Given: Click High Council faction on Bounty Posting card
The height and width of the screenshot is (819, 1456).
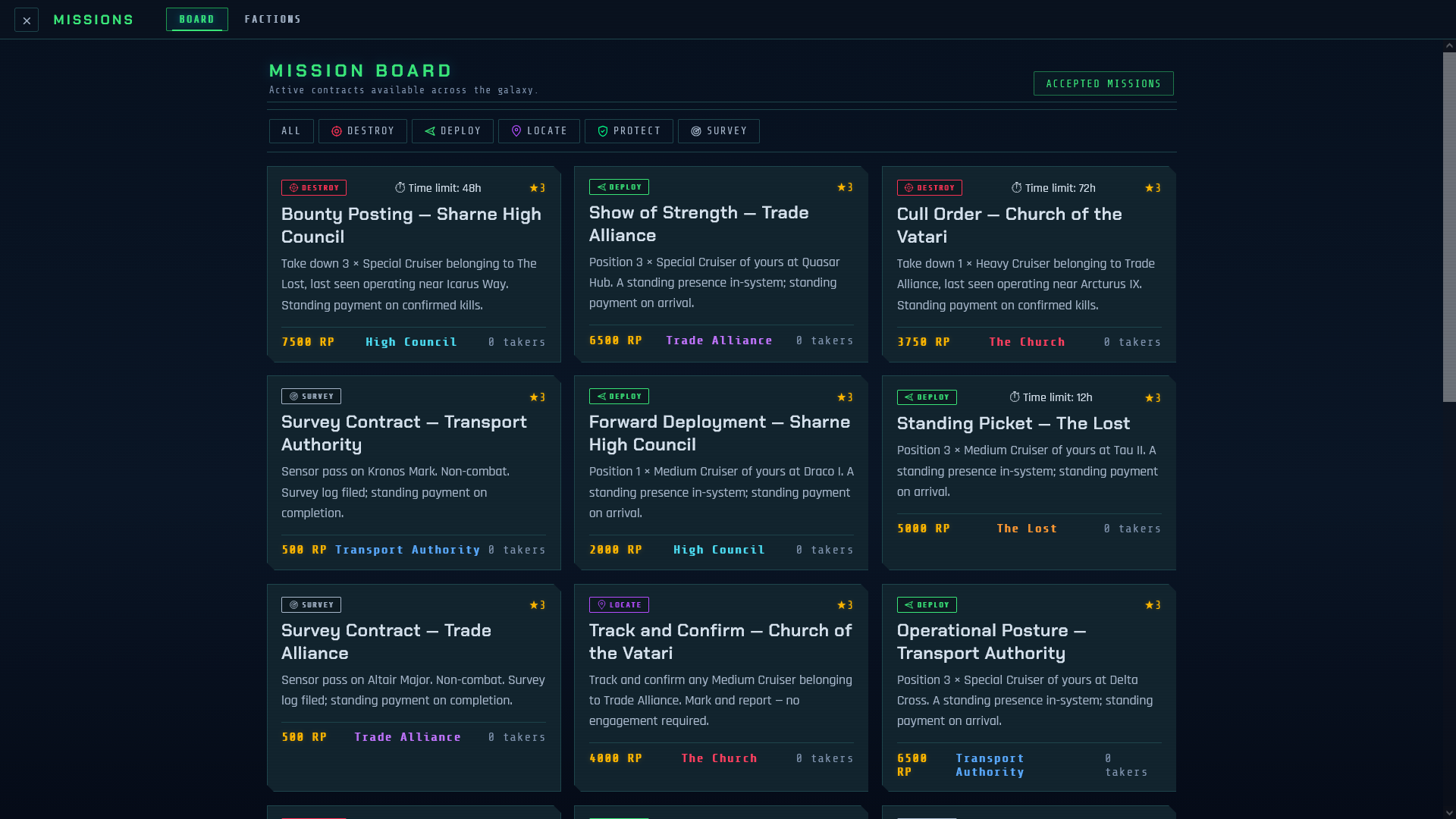Looking at the screenshot, I should (412, 342).
